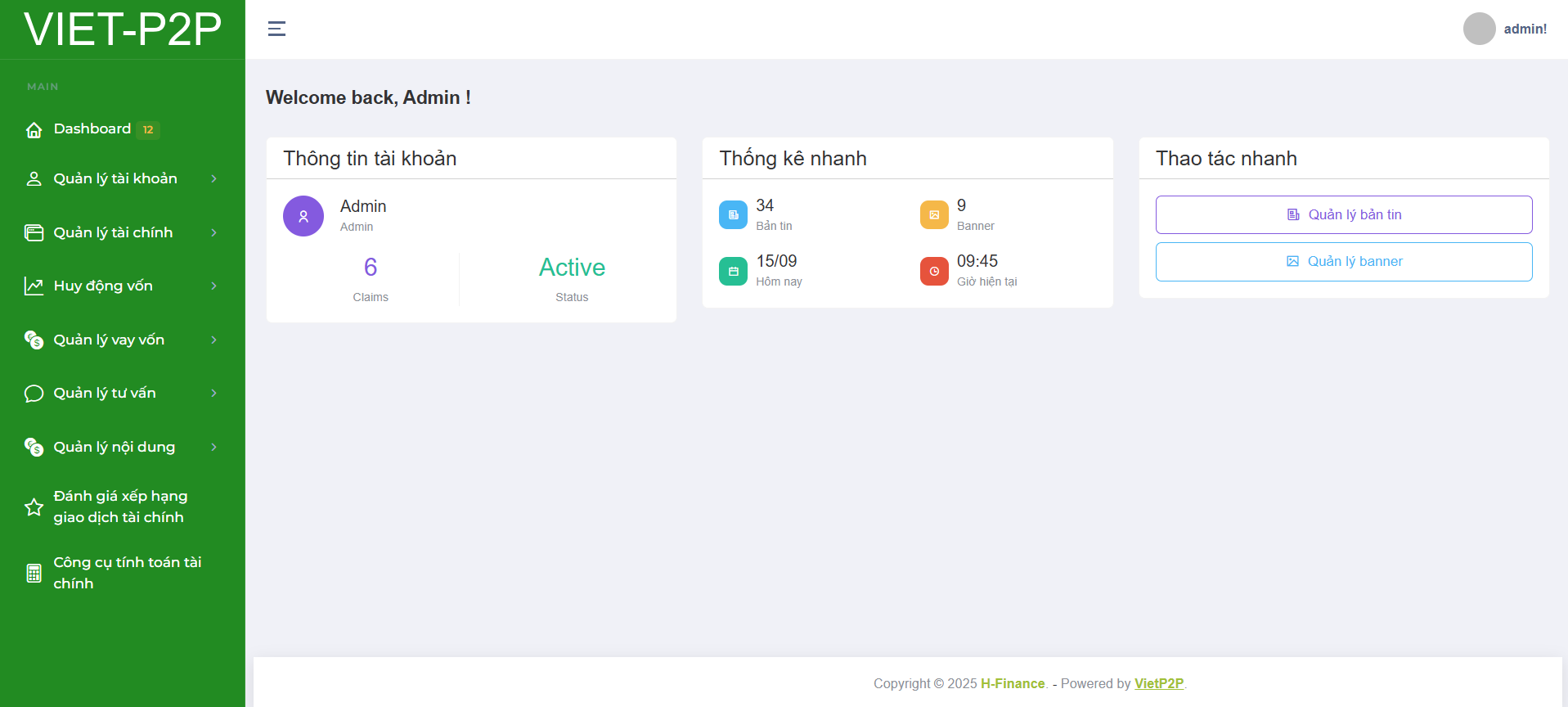This screenshot has width=1568, height=707.
Task: Click the Dashboard home icon
Action: coord(34,130)
